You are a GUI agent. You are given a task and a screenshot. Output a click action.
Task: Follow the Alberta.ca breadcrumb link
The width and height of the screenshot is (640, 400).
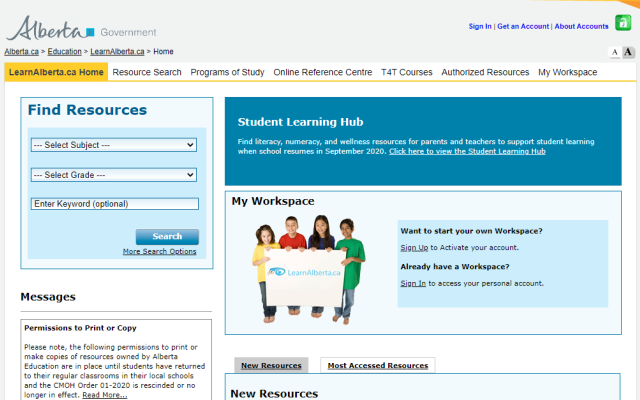(22, 51)
